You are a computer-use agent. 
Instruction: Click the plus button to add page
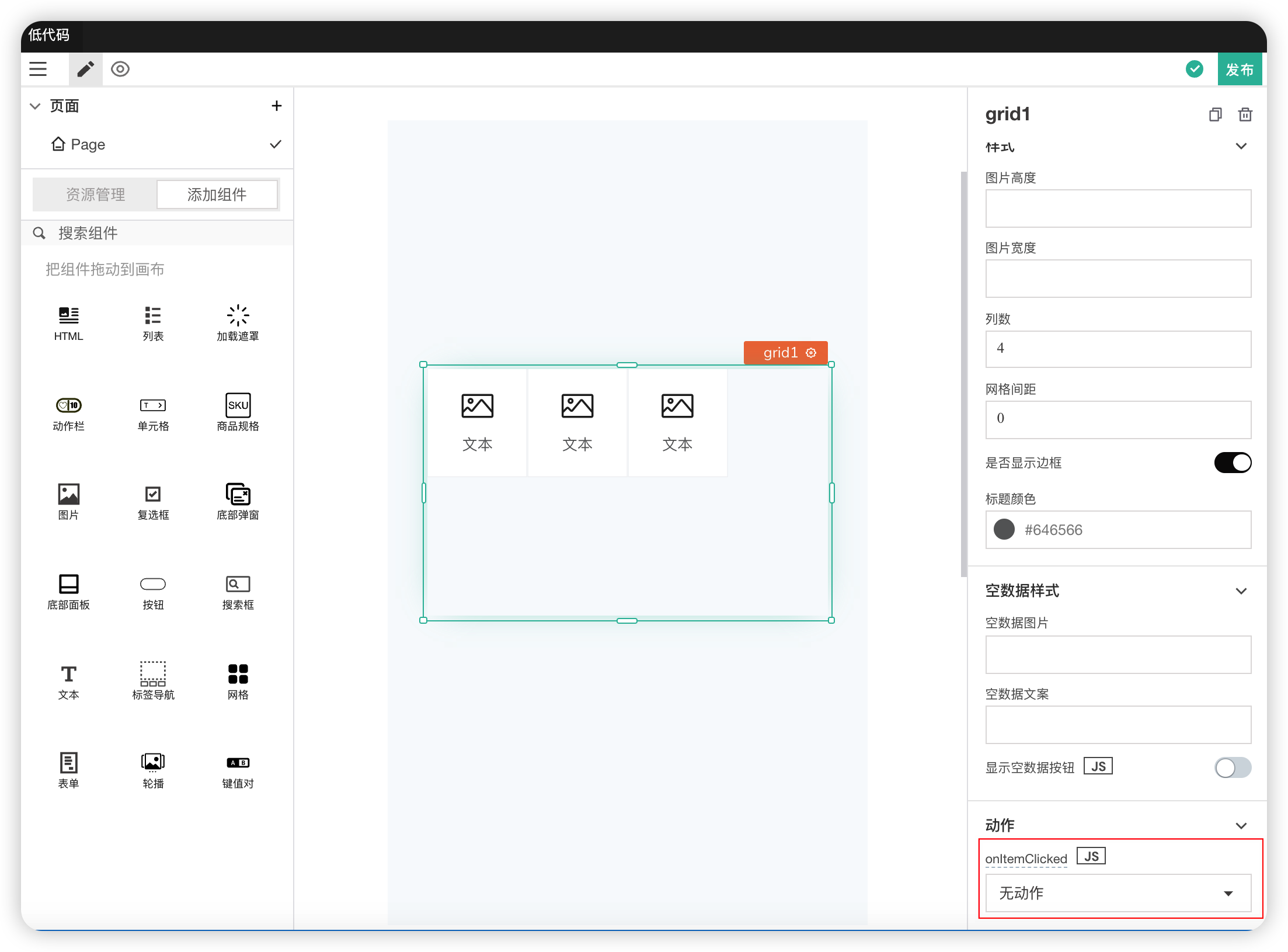pyautogui.click(x=276, y=106)
